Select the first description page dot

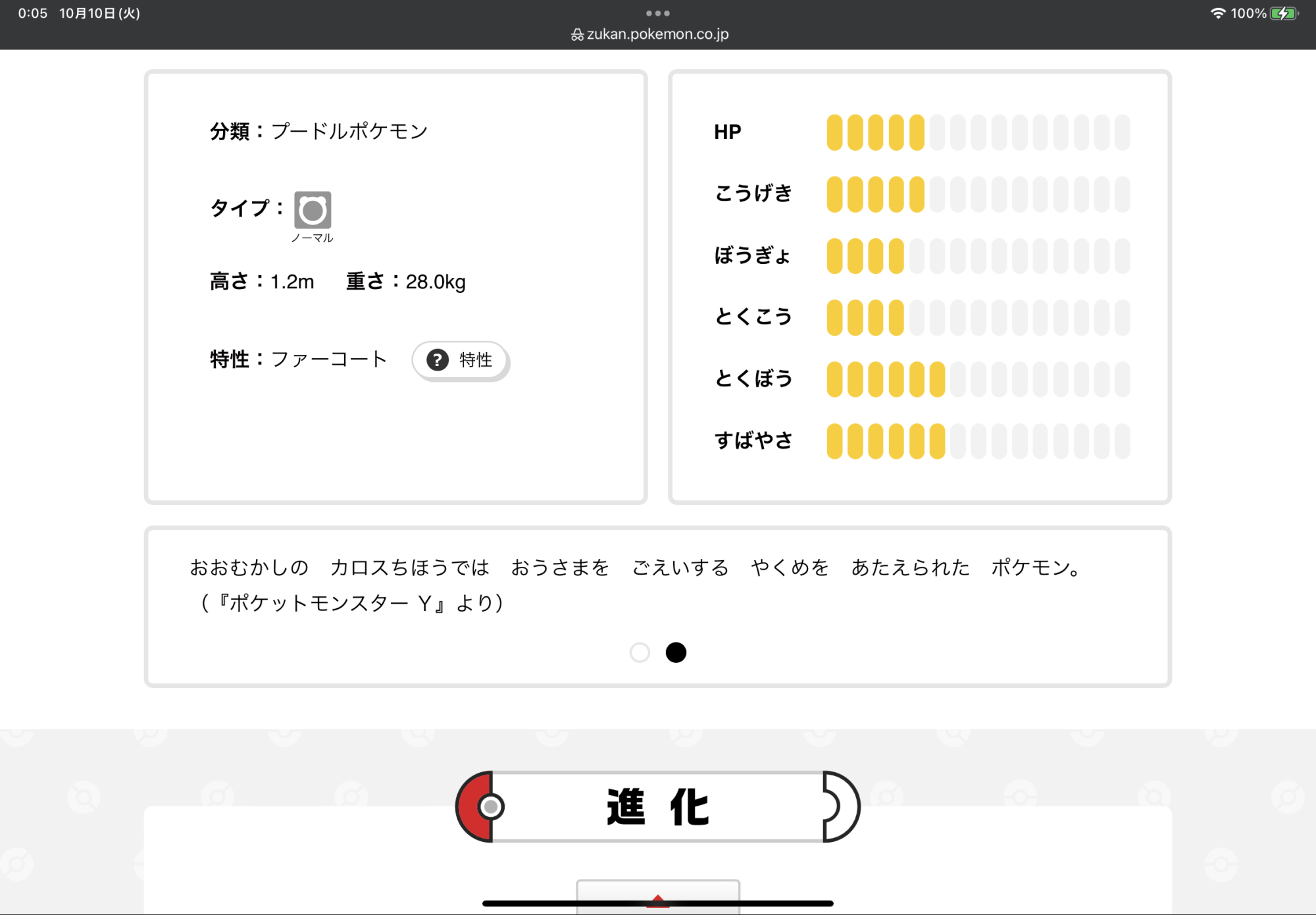[x=640, y=652]
